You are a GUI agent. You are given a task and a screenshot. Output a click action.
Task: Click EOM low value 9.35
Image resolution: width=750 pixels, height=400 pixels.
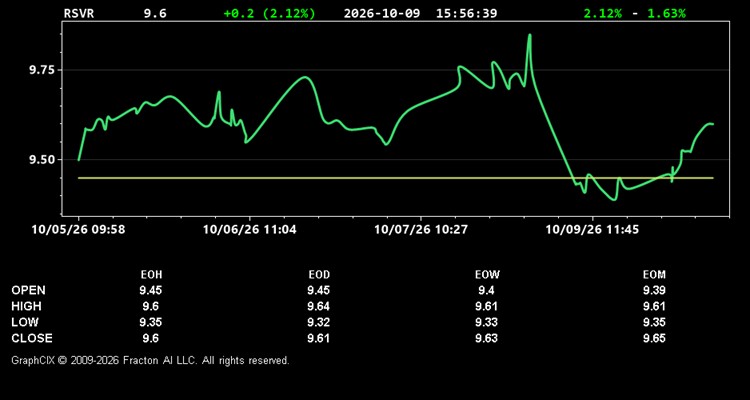point(654,322)
